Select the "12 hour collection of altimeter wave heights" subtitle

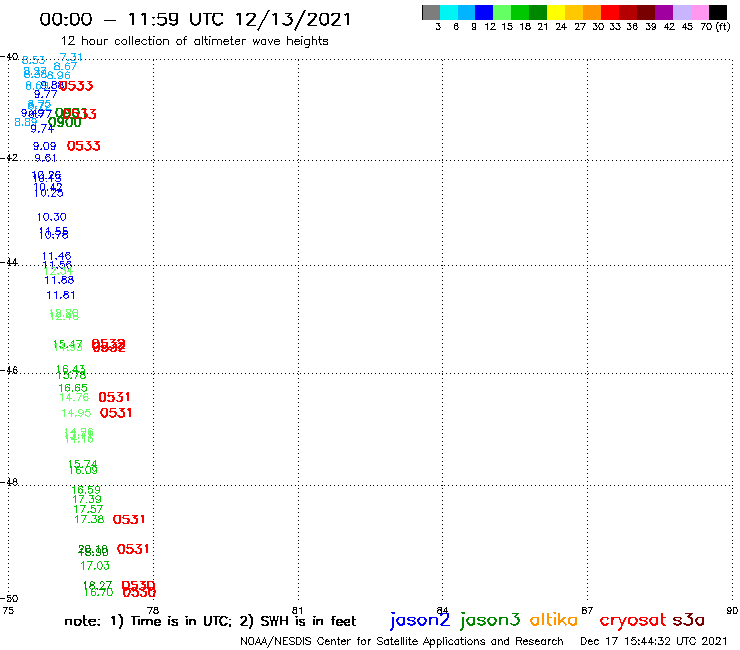(x=194, y=41)
